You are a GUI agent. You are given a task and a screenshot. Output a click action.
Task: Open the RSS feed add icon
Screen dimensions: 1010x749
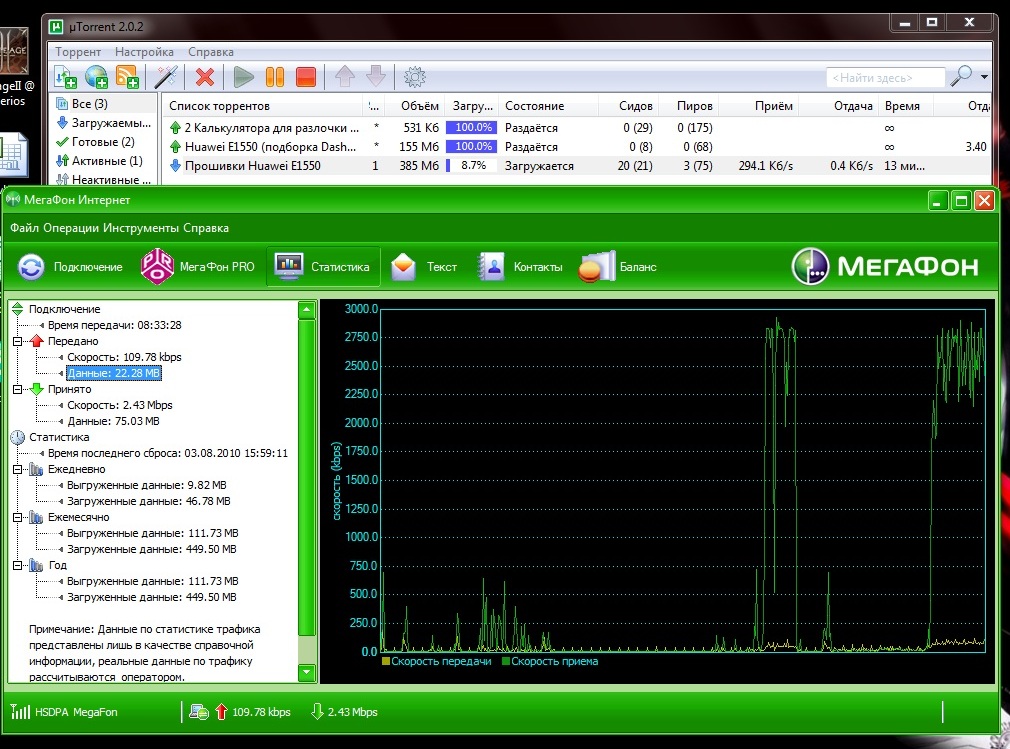[x=127, y=77]
